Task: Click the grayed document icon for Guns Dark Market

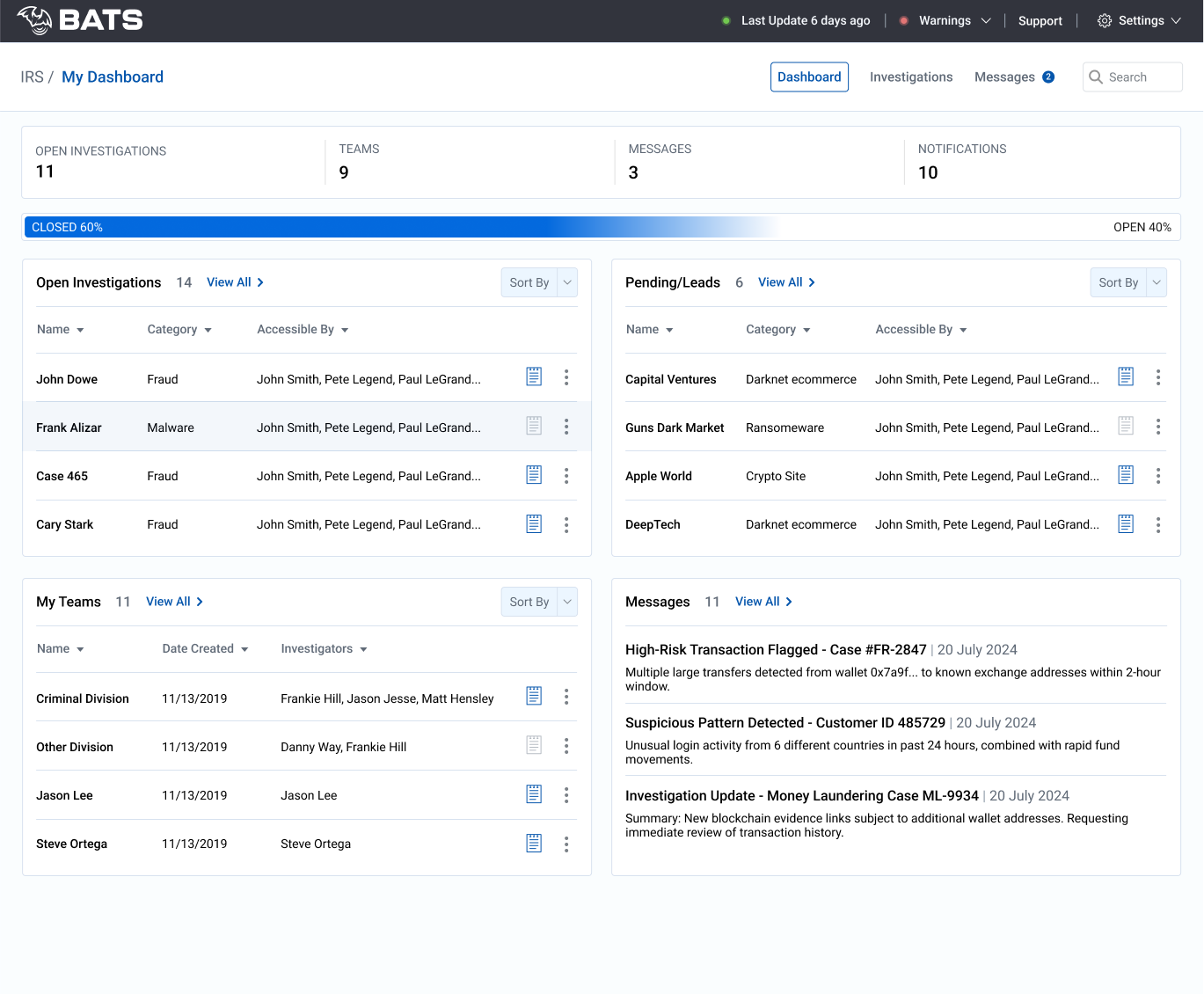Action: 1126,426
